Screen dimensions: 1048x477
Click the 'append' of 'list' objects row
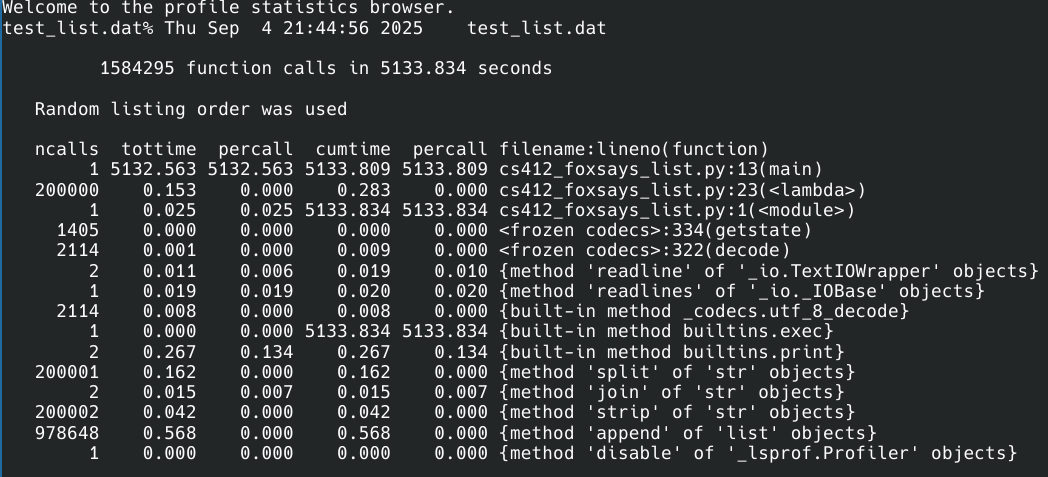pos(688,432)
